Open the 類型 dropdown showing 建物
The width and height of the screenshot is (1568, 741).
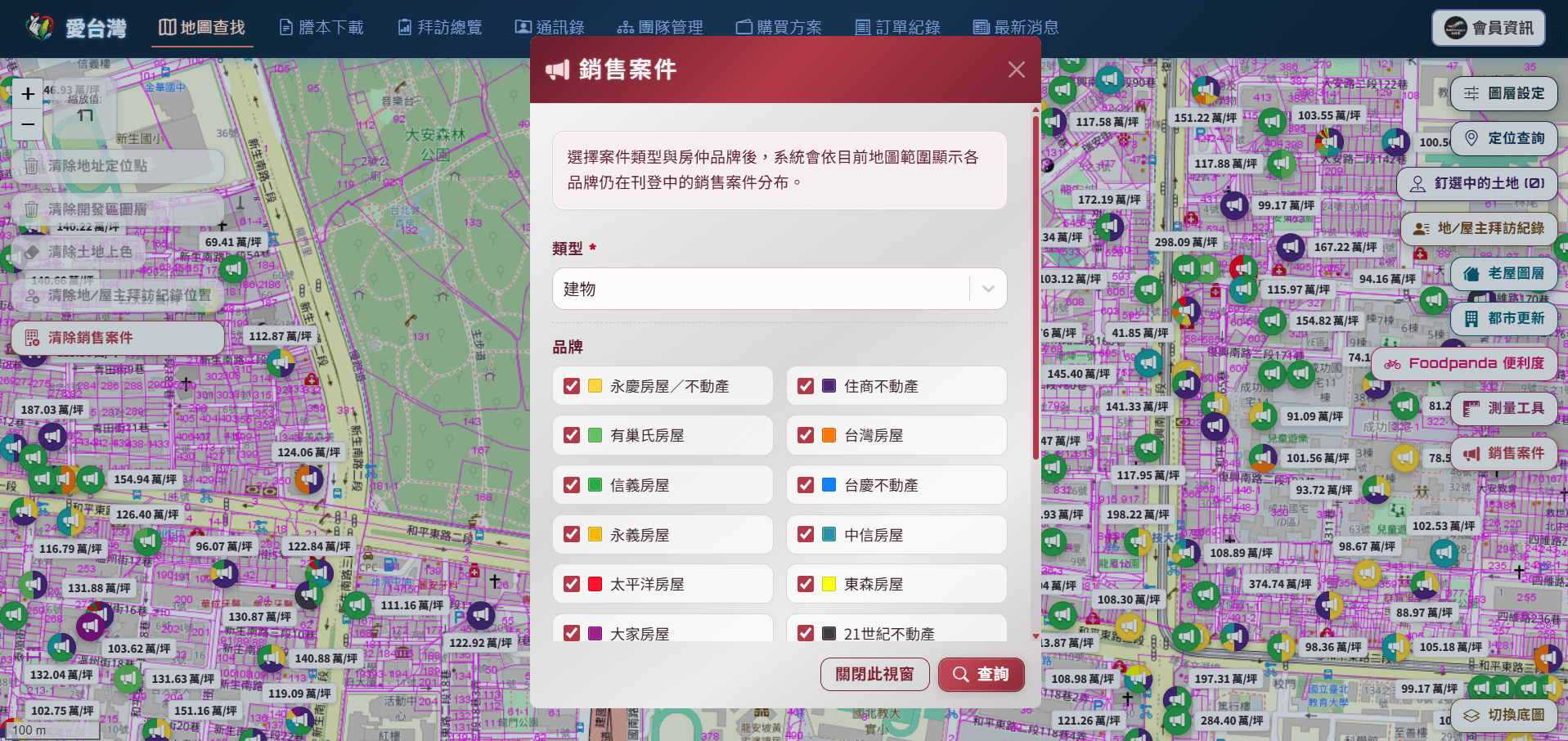779,289
